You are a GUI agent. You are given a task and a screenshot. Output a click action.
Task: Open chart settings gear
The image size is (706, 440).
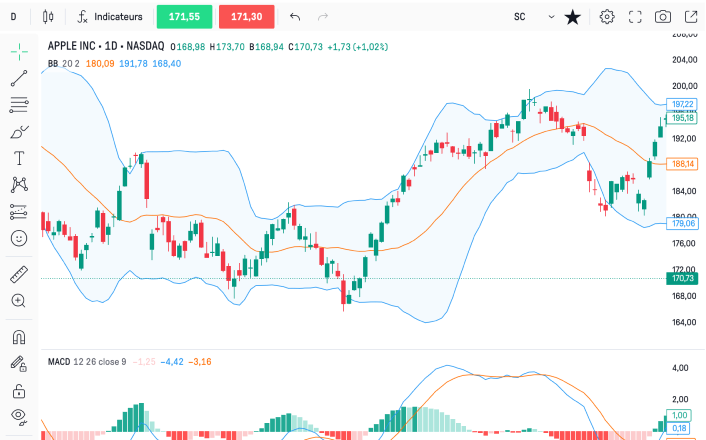tap(607, 17)
